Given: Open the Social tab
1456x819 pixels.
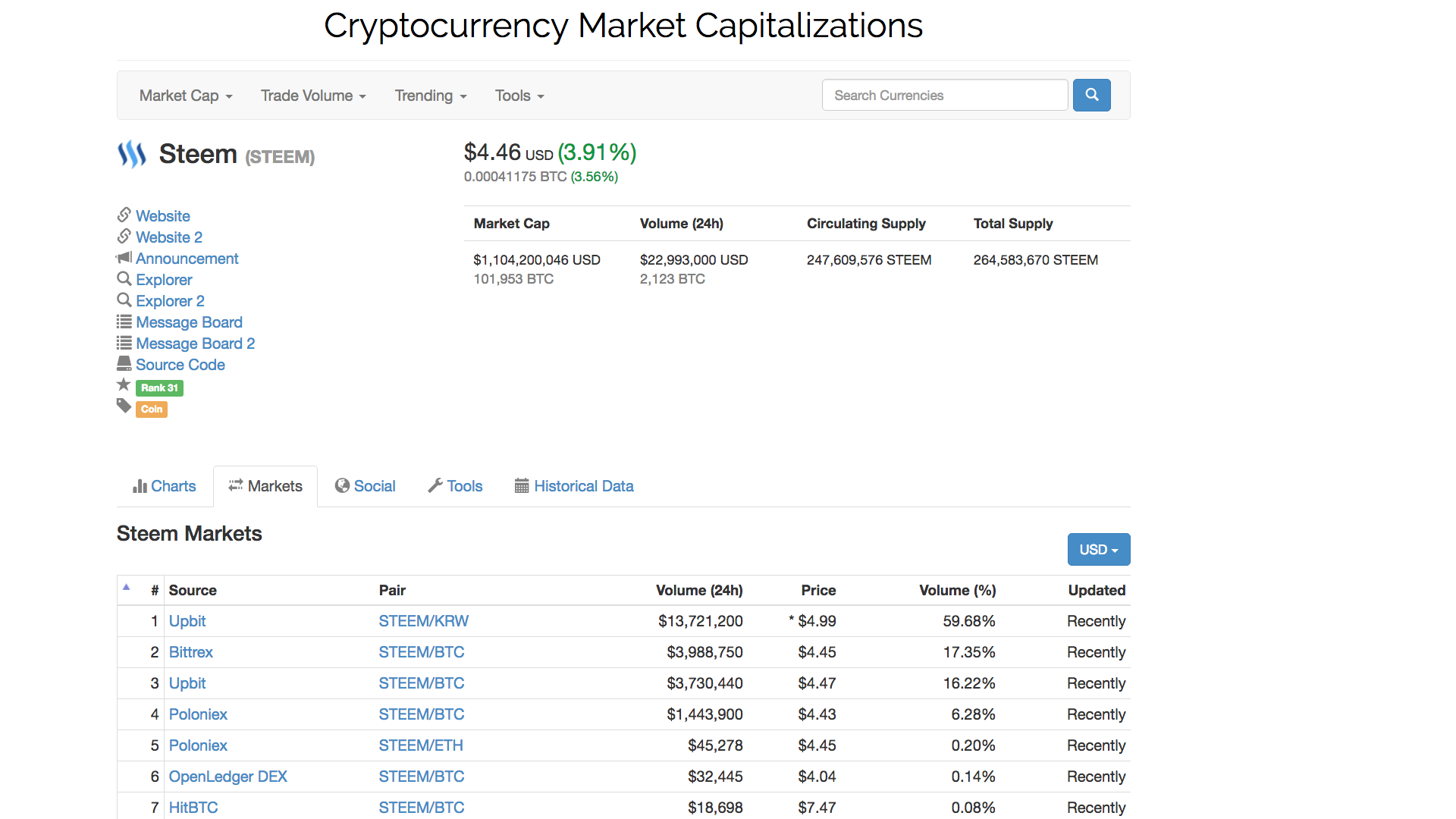Looking at the screenshot, I should (x=366, y=486).
